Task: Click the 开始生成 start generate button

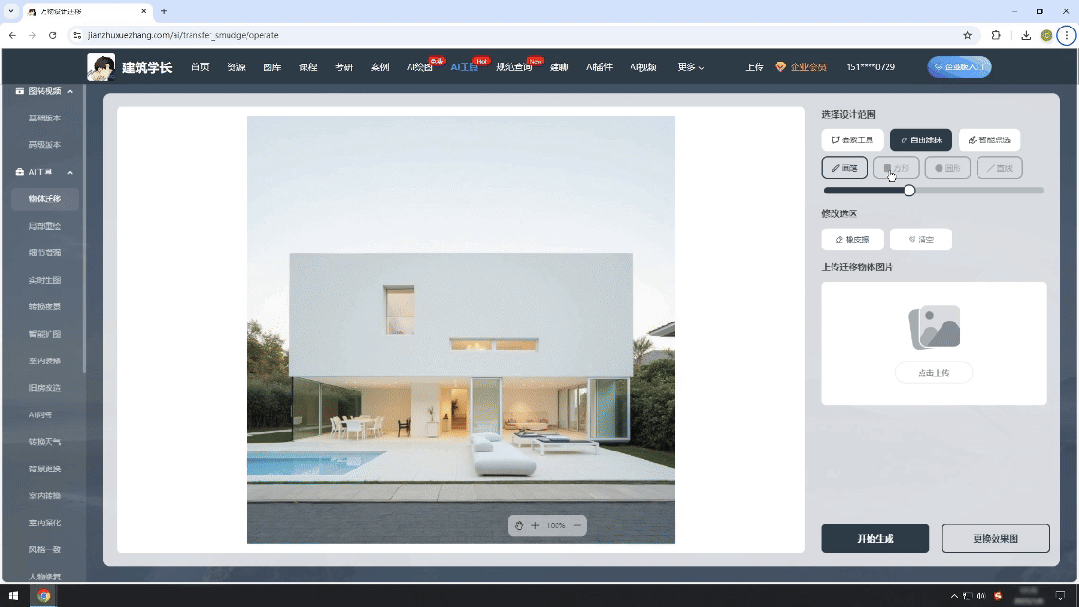Action: (875, 538)
